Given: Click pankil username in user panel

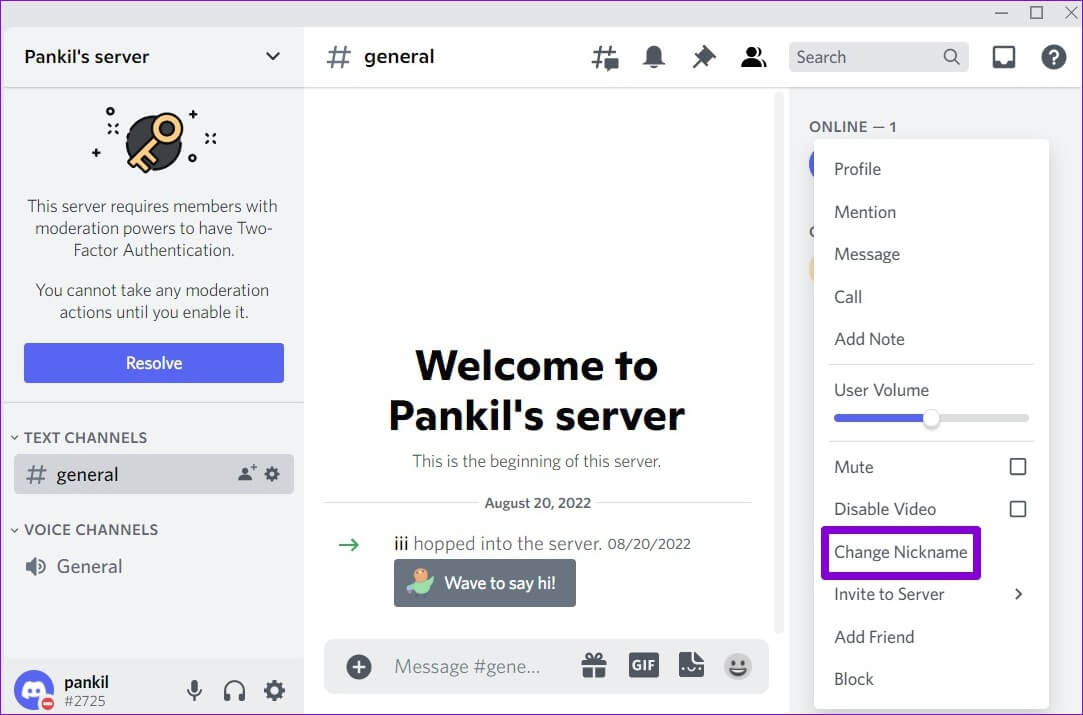Looking at the screenshot, I should click(x=86, y=683).
